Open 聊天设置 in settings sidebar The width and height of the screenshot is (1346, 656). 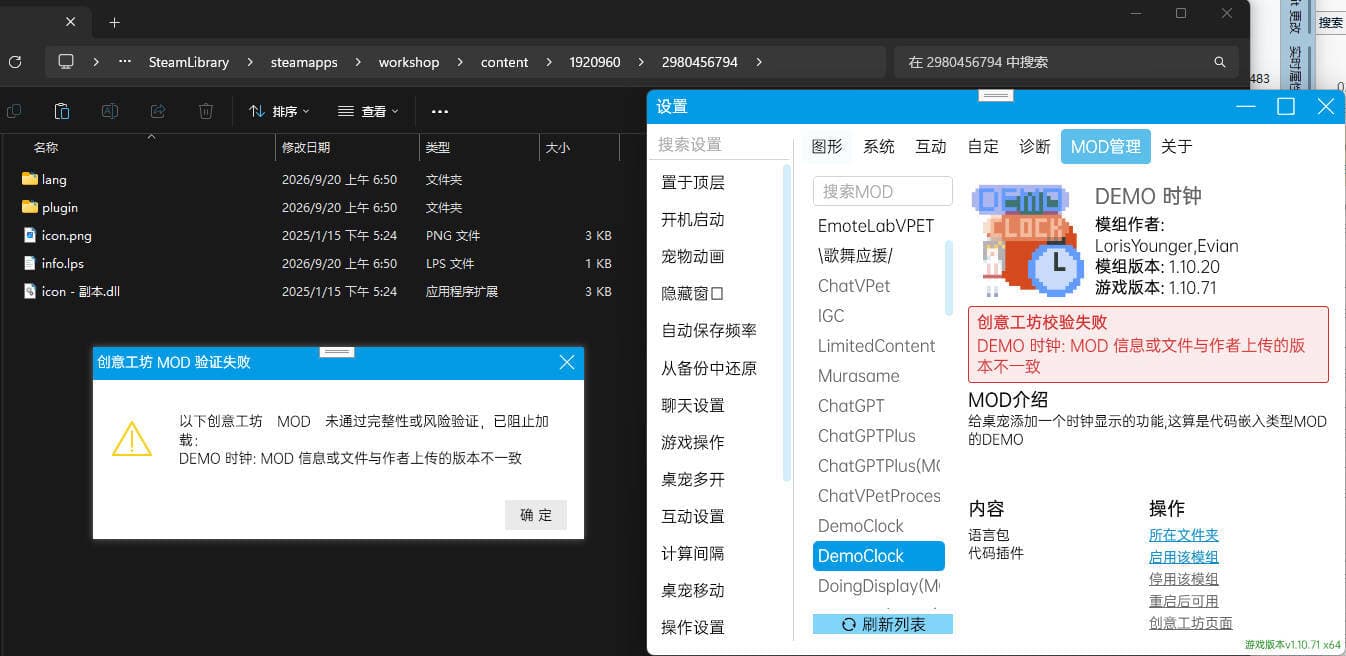tap(693, 405)
